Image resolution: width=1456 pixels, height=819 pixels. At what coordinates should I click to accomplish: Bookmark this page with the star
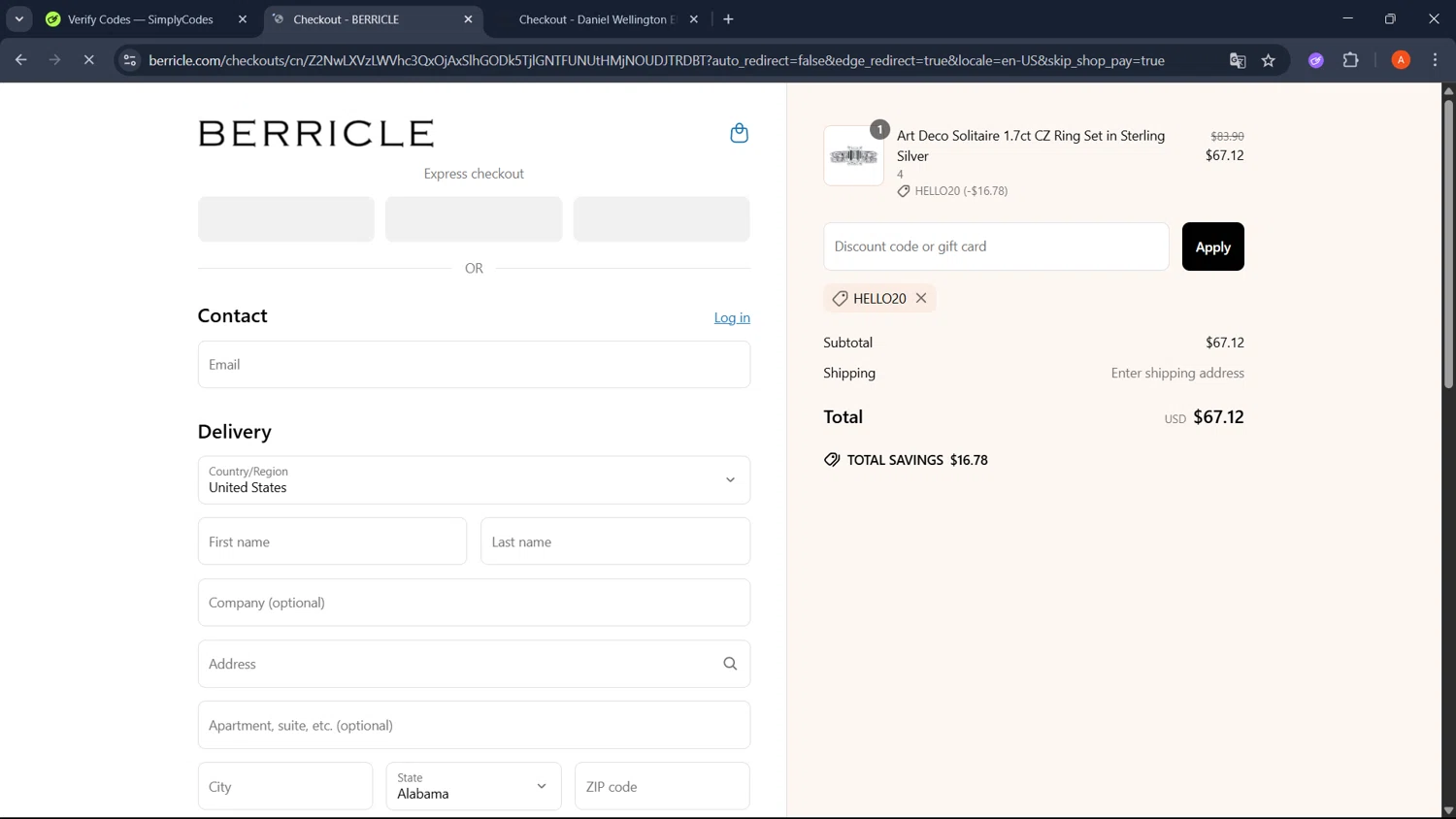click(1269, 60)
